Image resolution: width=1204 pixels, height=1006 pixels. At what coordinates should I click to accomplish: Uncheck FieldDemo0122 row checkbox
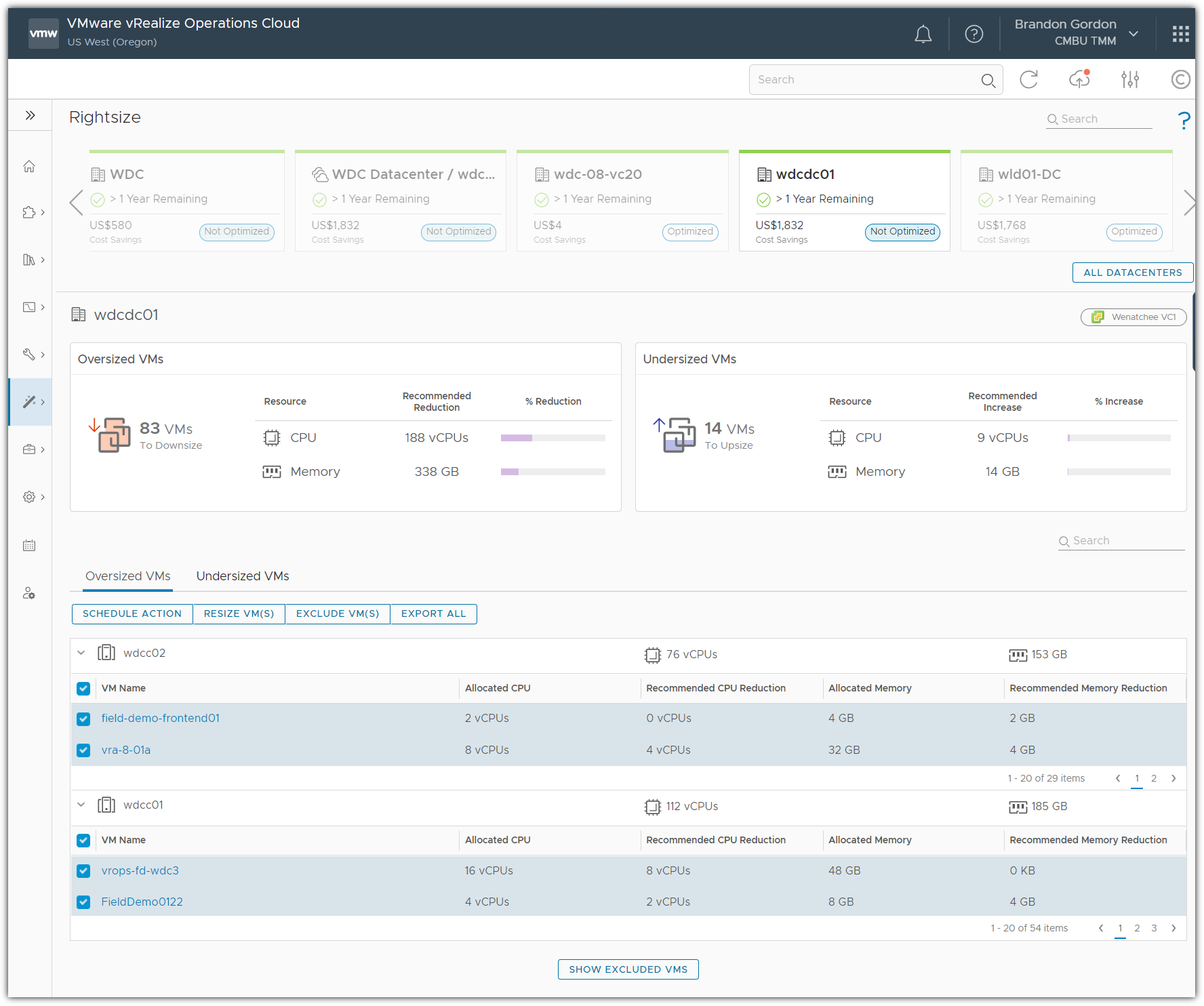[x=83, y=902]
